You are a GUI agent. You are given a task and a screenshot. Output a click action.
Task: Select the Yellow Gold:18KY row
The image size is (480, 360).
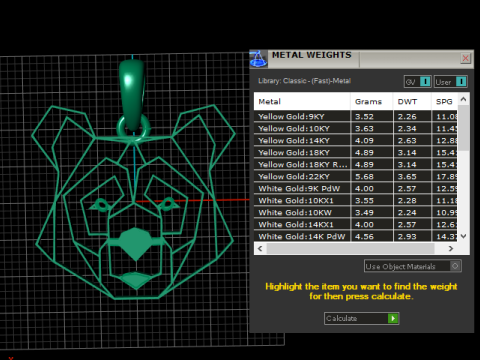[356, 153]
